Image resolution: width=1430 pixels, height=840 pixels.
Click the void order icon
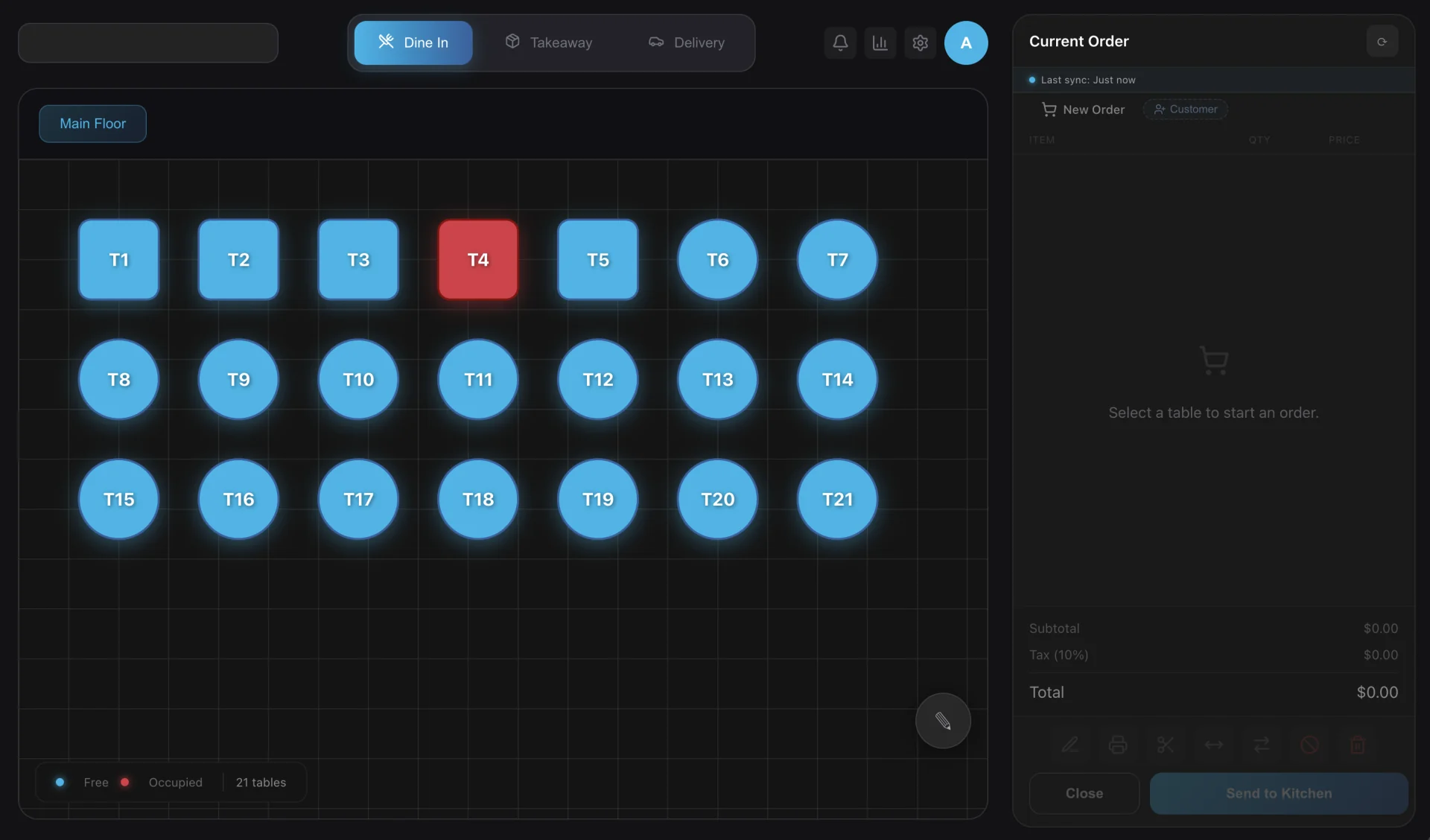(x=1309, y=744)
